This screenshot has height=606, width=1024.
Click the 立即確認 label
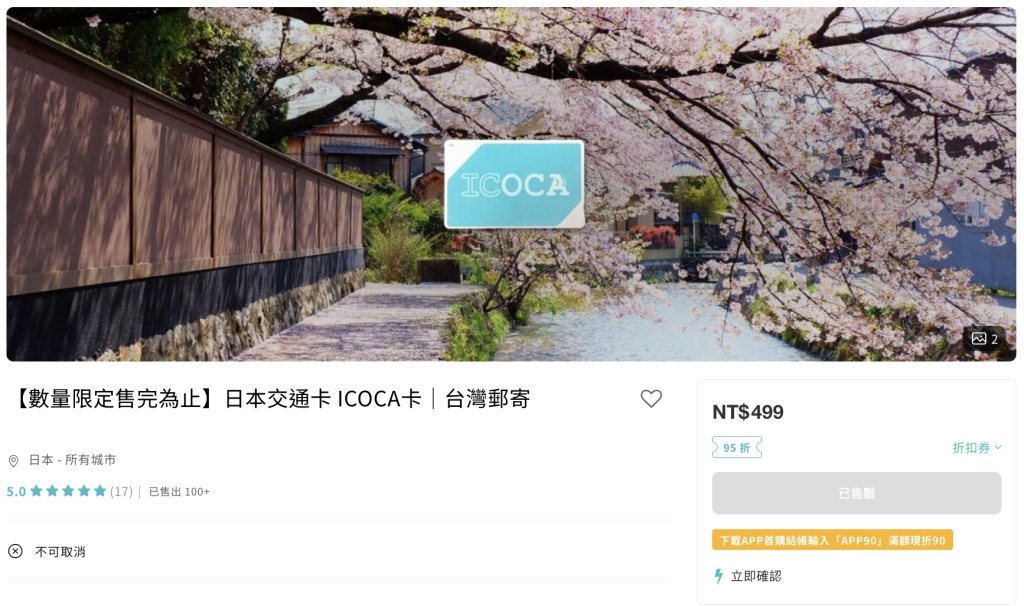tap(756, 576)
